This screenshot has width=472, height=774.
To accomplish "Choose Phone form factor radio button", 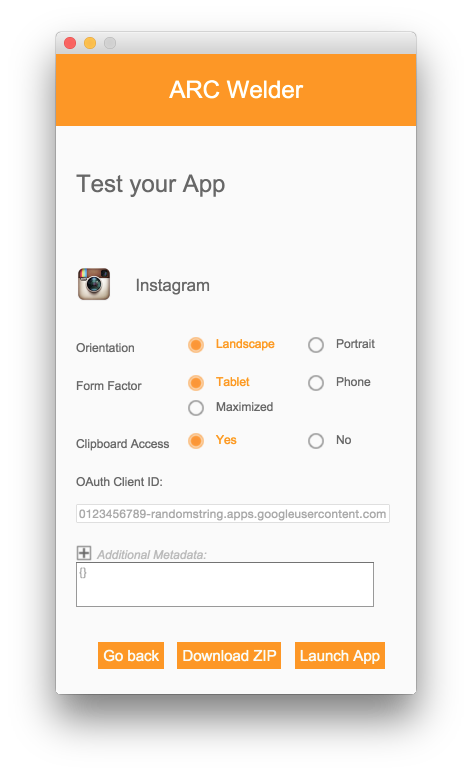I will point(316,383).
